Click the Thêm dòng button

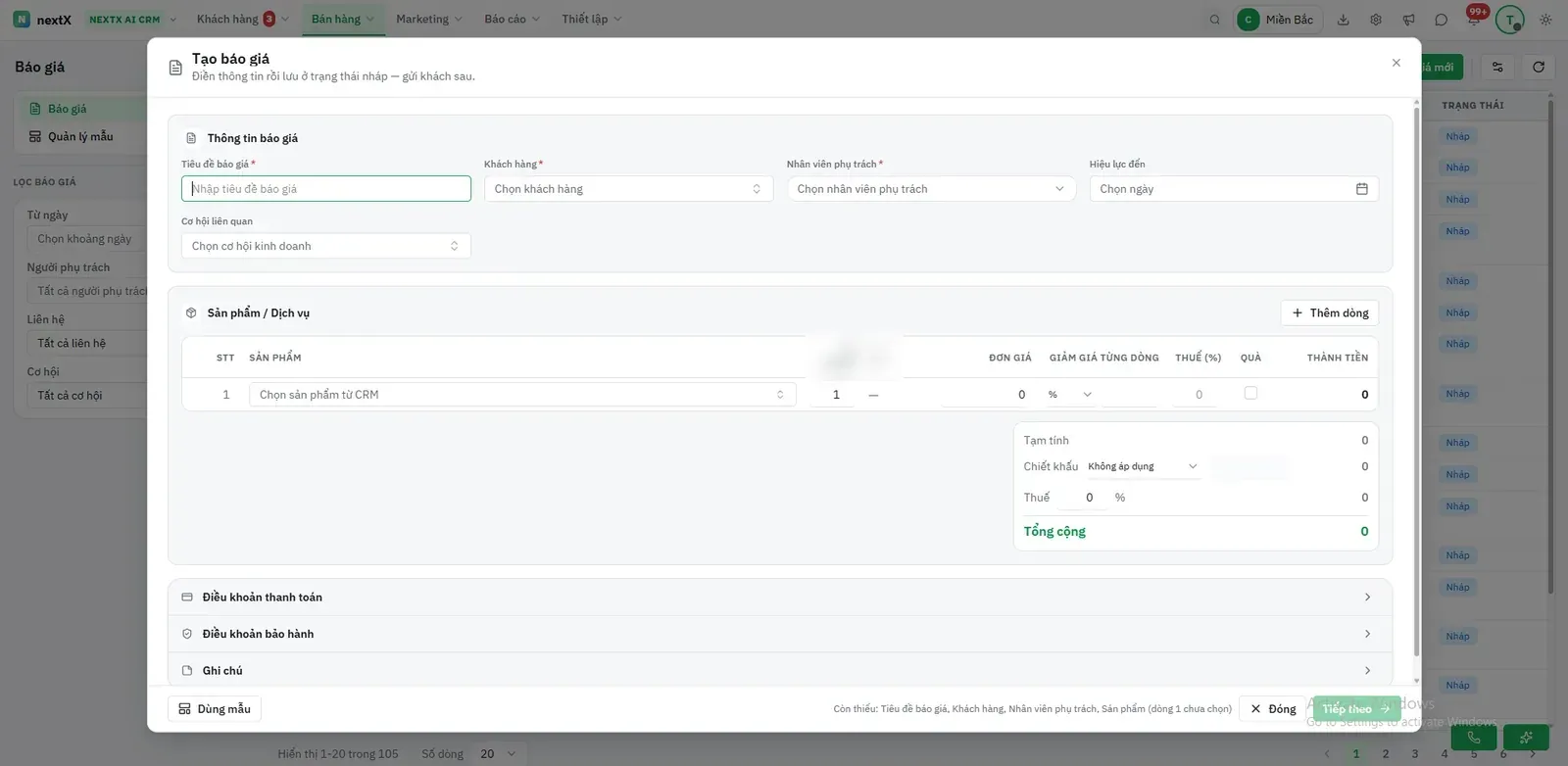click(x=1330, y=312)
